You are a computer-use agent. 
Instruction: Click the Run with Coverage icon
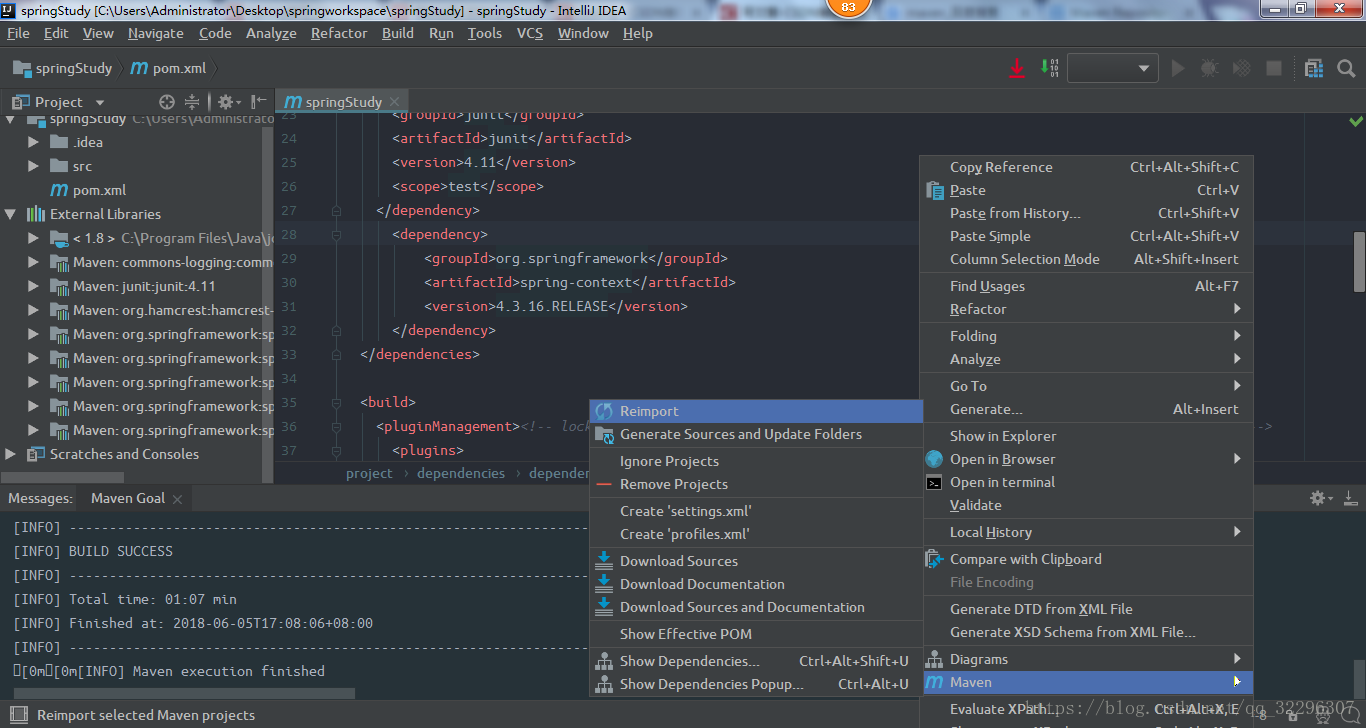pos(1241,68)
